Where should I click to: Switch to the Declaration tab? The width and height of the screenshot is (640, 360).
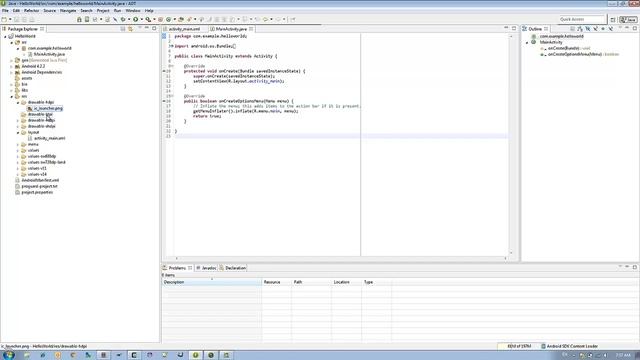233,268
